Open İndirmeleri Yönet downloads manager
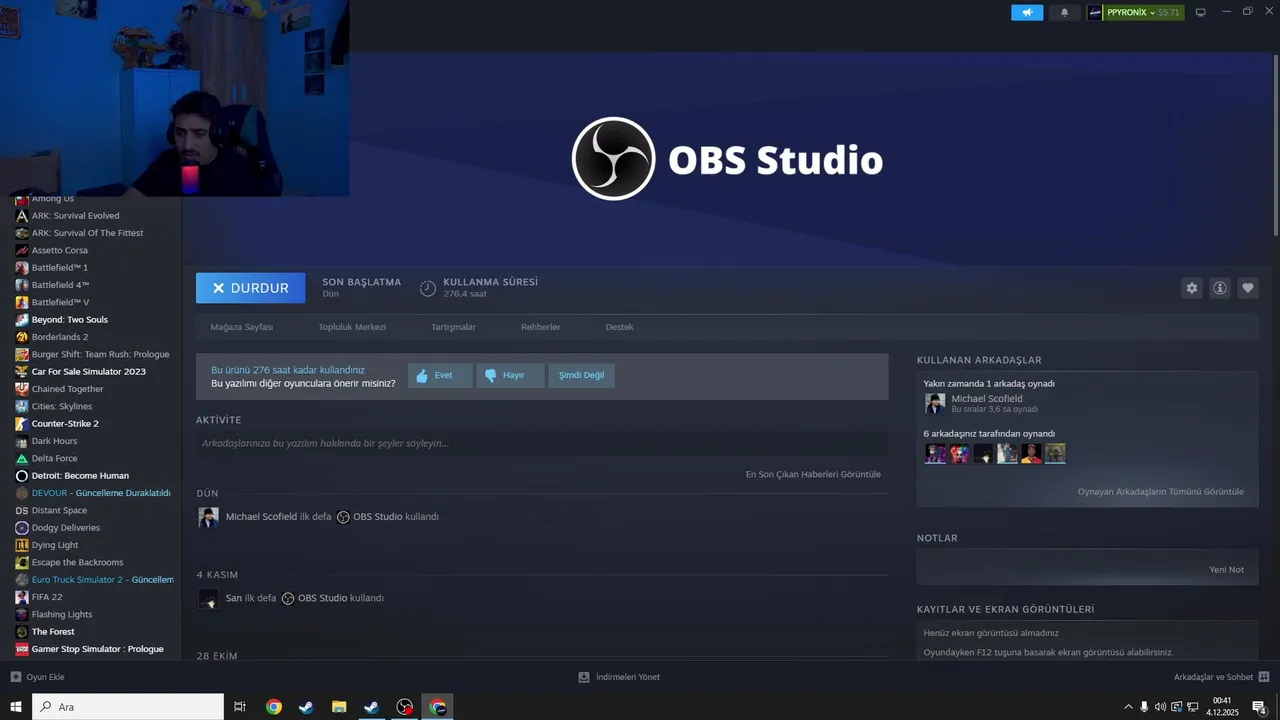 [619, 677]
